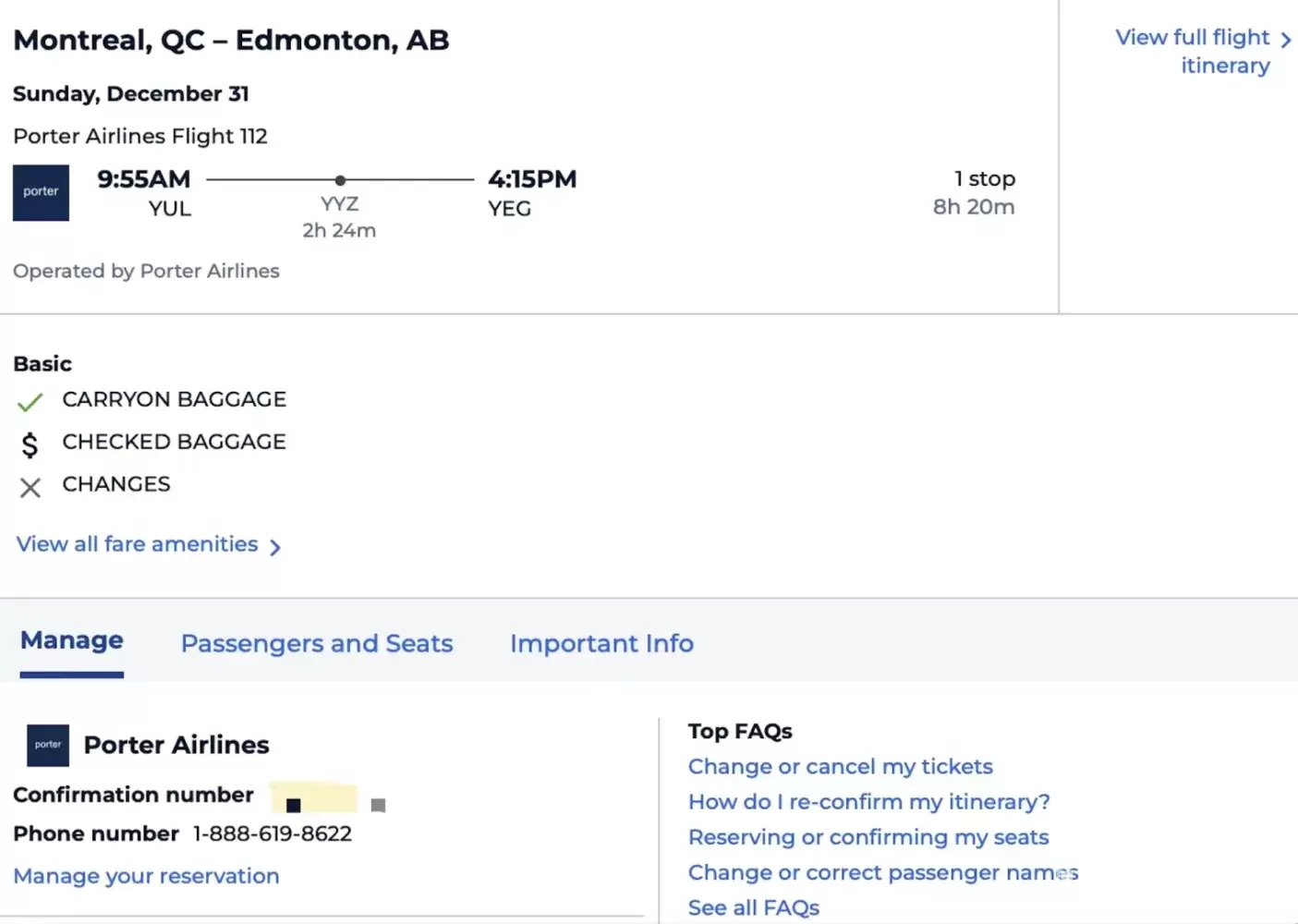Open Change or cancel my tickets FAQ

point(840,767)
